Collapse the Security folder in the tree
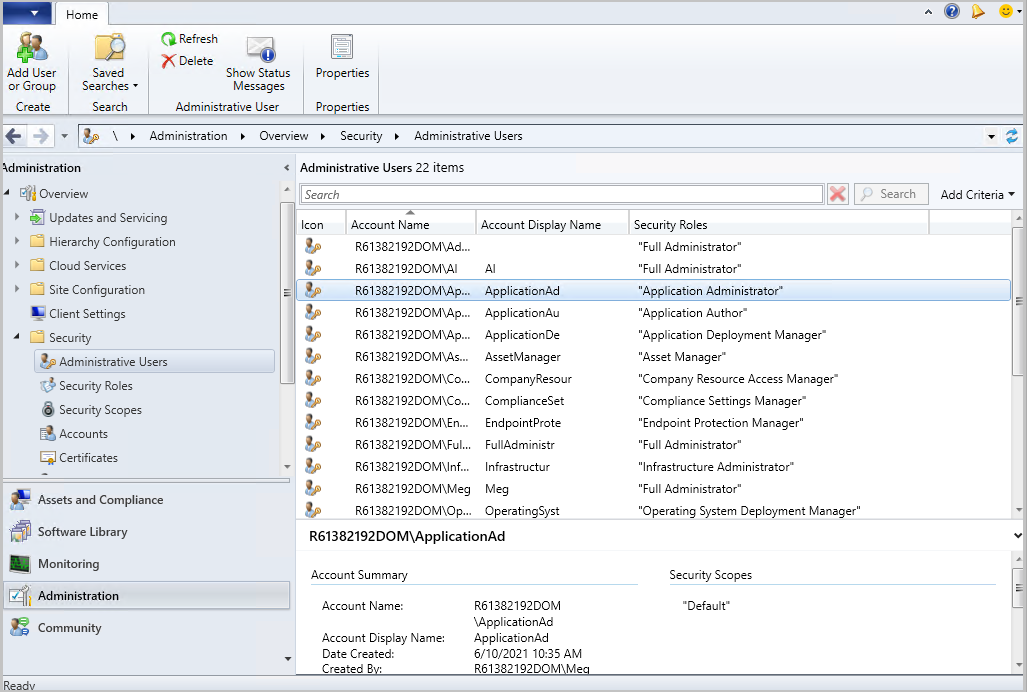 click(x=16, y=338)
